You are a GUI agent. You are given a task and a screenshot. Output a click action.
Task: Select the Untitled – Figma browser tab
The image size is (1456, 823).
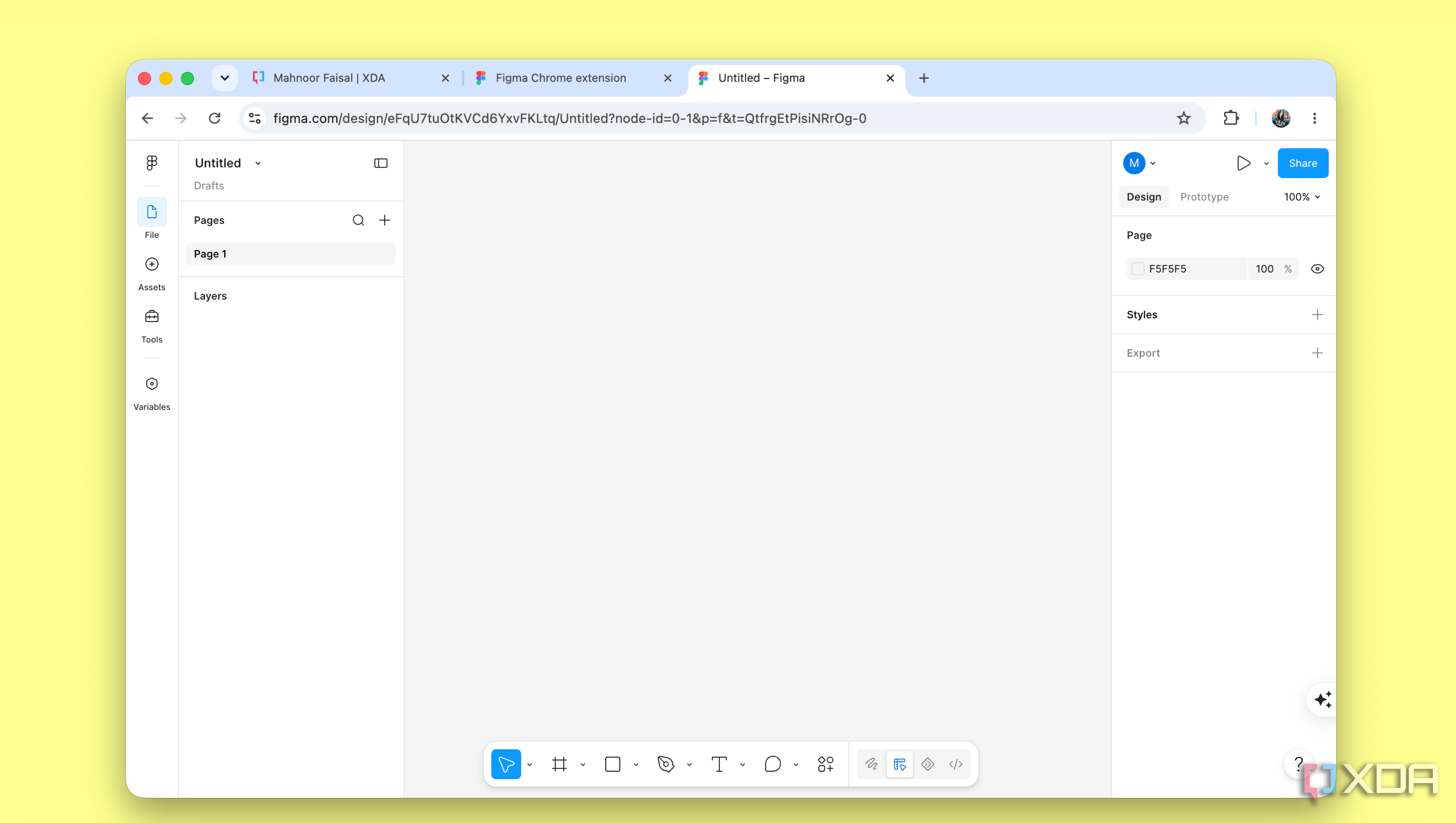(x=795, y=78)
